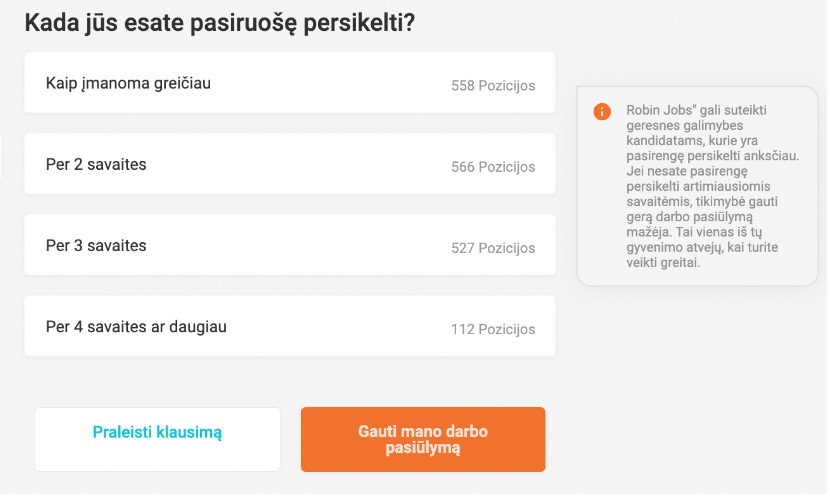This screenshot has width=830, height=496.
Task: Choose the "Per 2 savaites" answer
Action: (290, 164)
